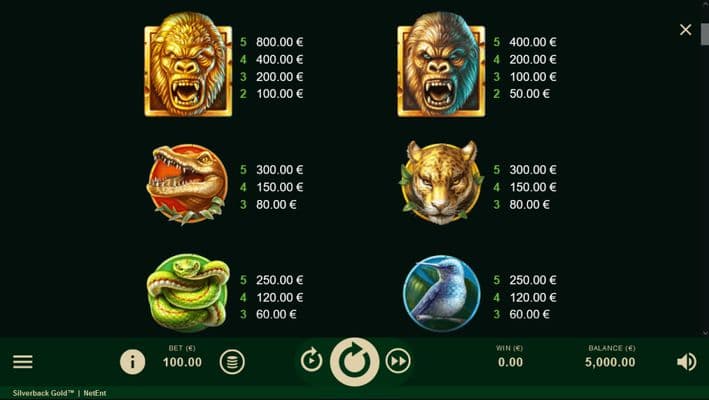709x400 pixels.
Task: Select the crocodile symbol
Action: point(187,184)
